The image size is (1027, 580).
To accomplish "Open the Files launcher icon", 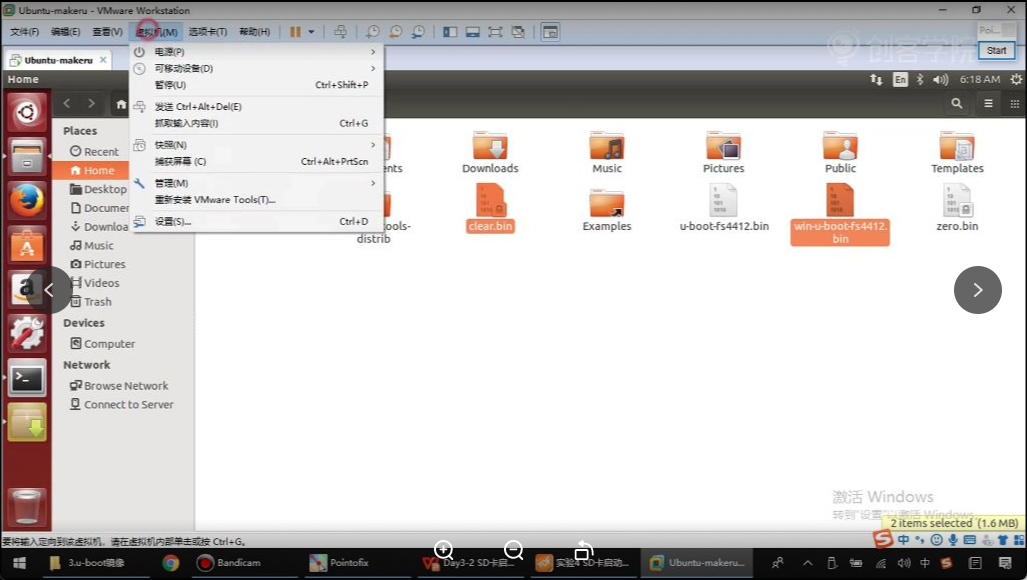I will click(26, 156).
